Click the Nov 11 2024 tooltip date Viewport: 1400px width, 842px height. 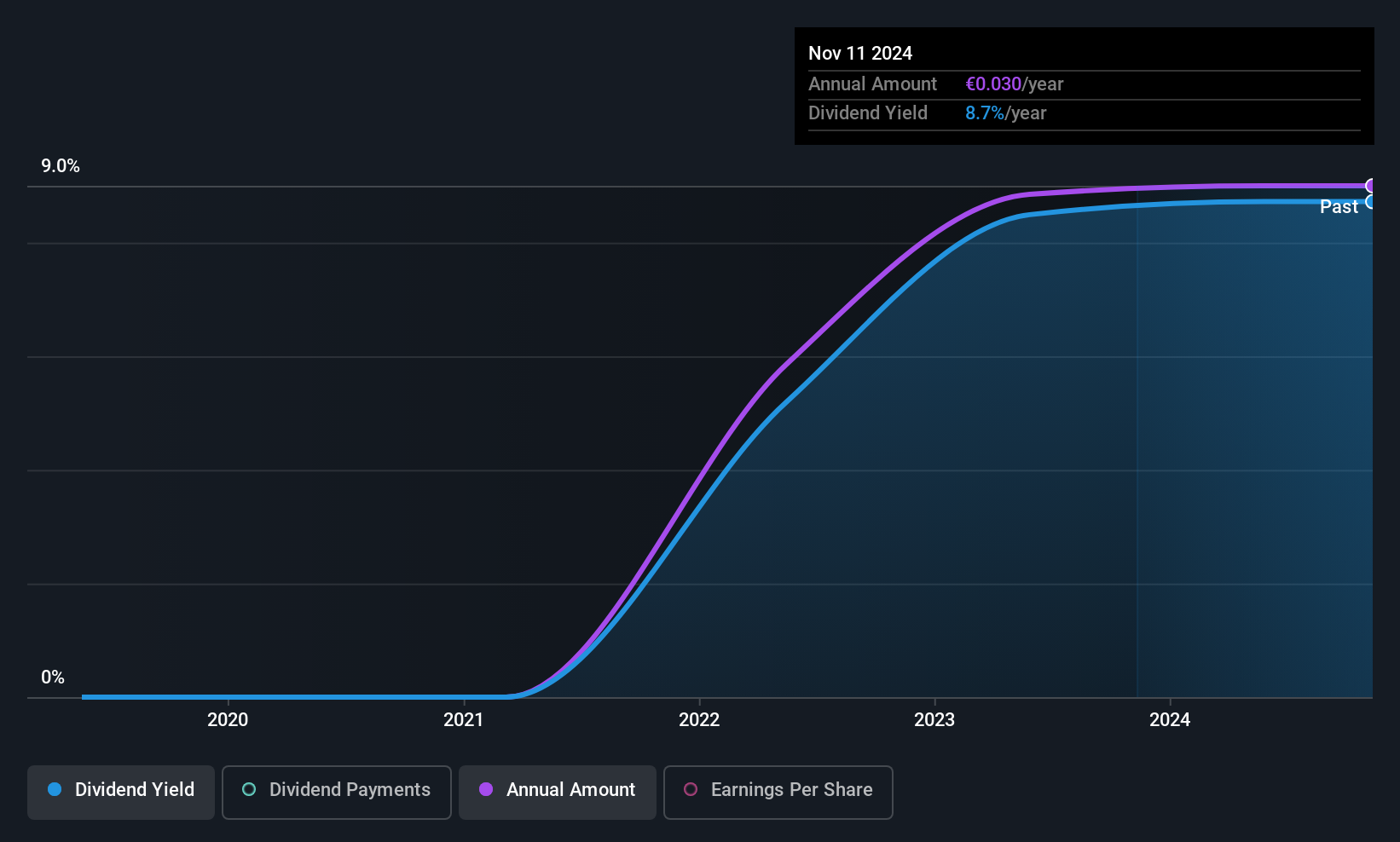[860, 54]
